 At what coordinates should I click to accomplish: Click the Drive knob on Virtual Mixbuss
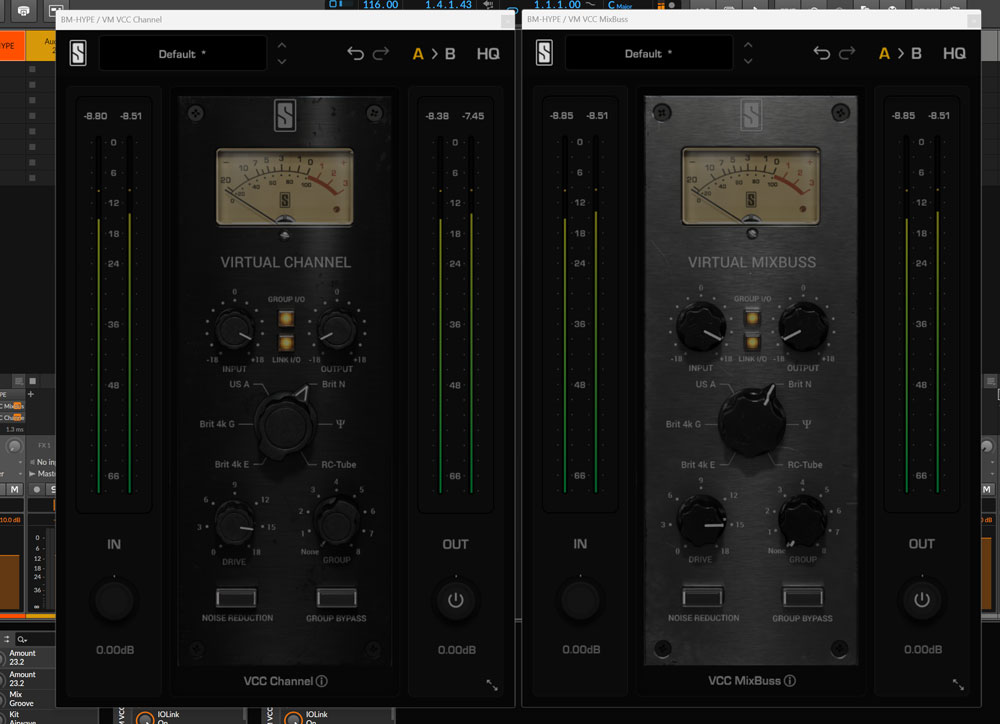pyautogui.click(x=701, y=521)
